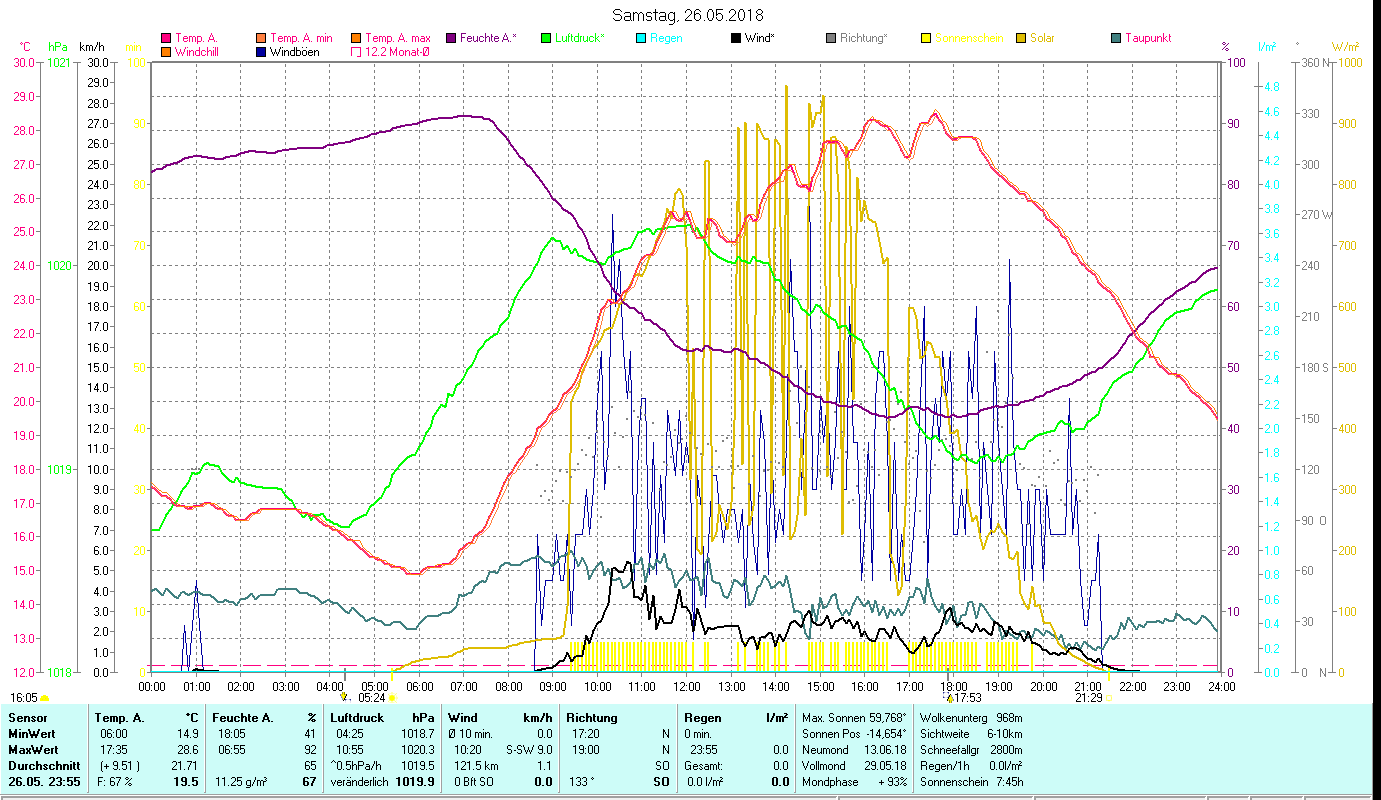Click the 23:00 mark on the time axis
This screenshot has height=800, width=1381.
[1177, 686]
